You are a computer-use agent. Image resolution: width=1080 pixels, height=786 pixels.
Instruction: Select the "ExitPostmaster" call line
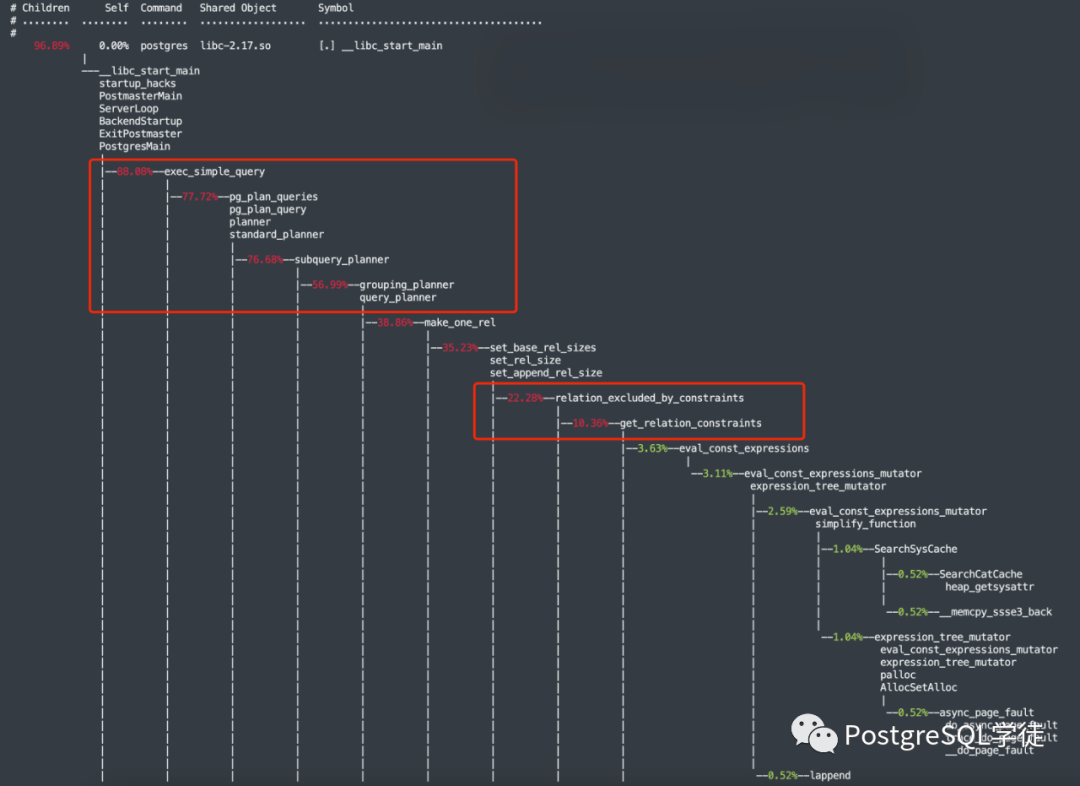coord(141,134)
